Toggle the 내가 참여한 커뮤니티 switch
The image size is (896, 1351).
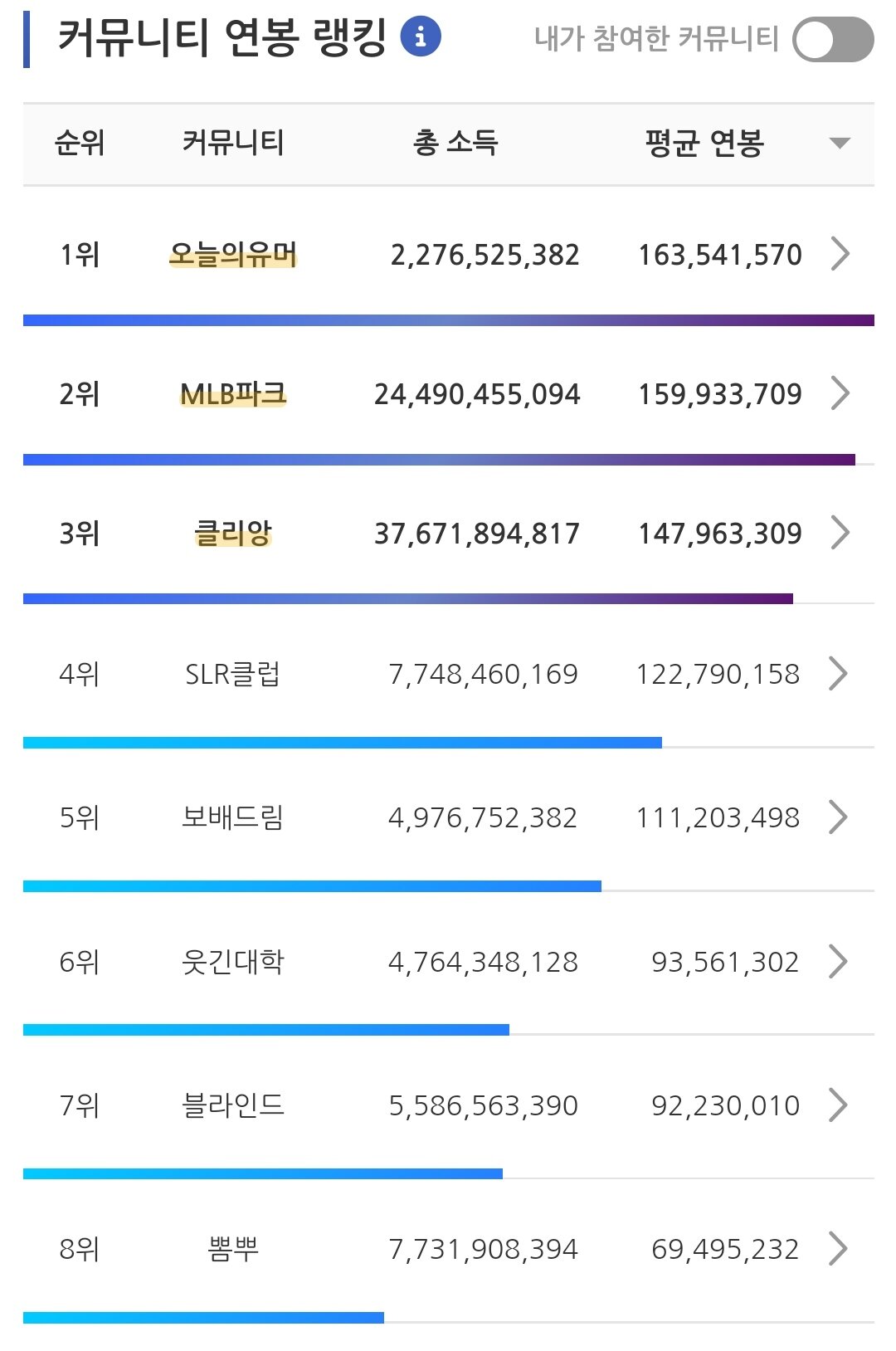coord(833,40)
